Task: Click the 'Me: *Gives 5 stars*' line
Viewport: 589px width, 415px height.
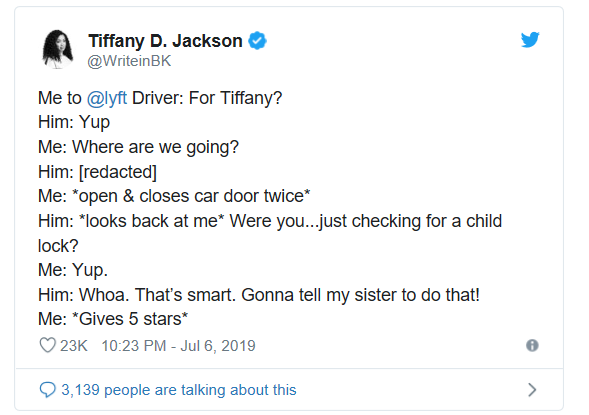Action: click(x=113, y=319)
